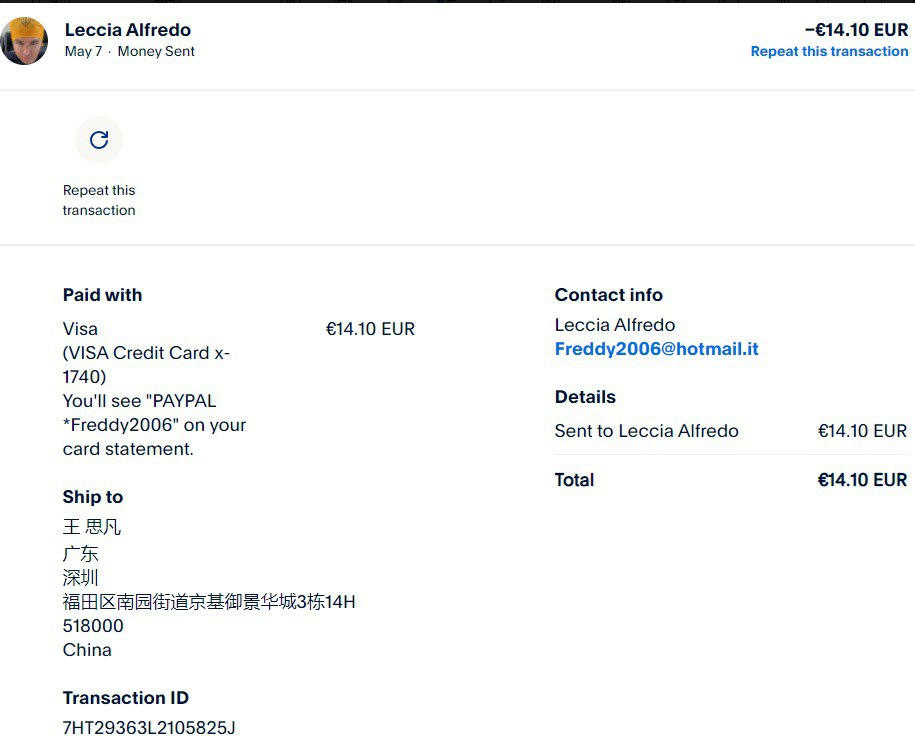This screenshot has width=915, height=756.
Task: Click the "Sent to Leccia Alfredo" detail line
Action: pyautogui.click(x=647, y=431)
